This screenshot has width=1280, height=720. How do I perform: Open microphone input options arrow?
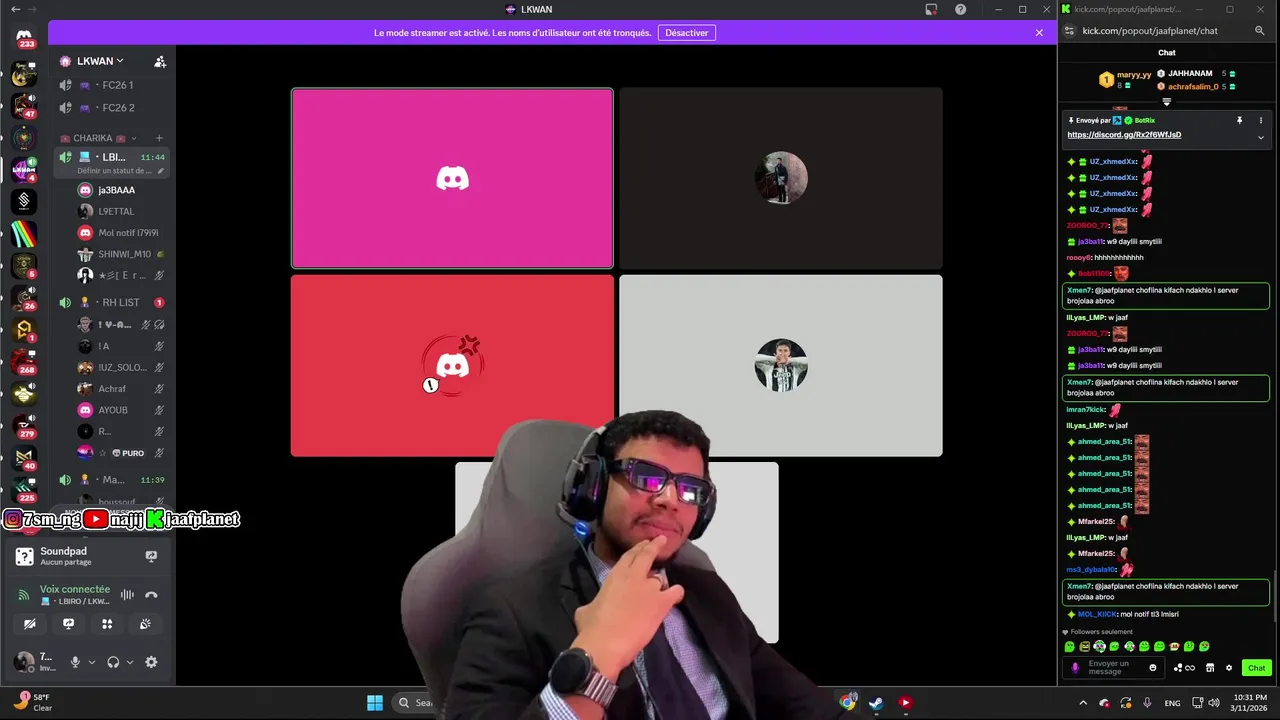pos(92,662)
